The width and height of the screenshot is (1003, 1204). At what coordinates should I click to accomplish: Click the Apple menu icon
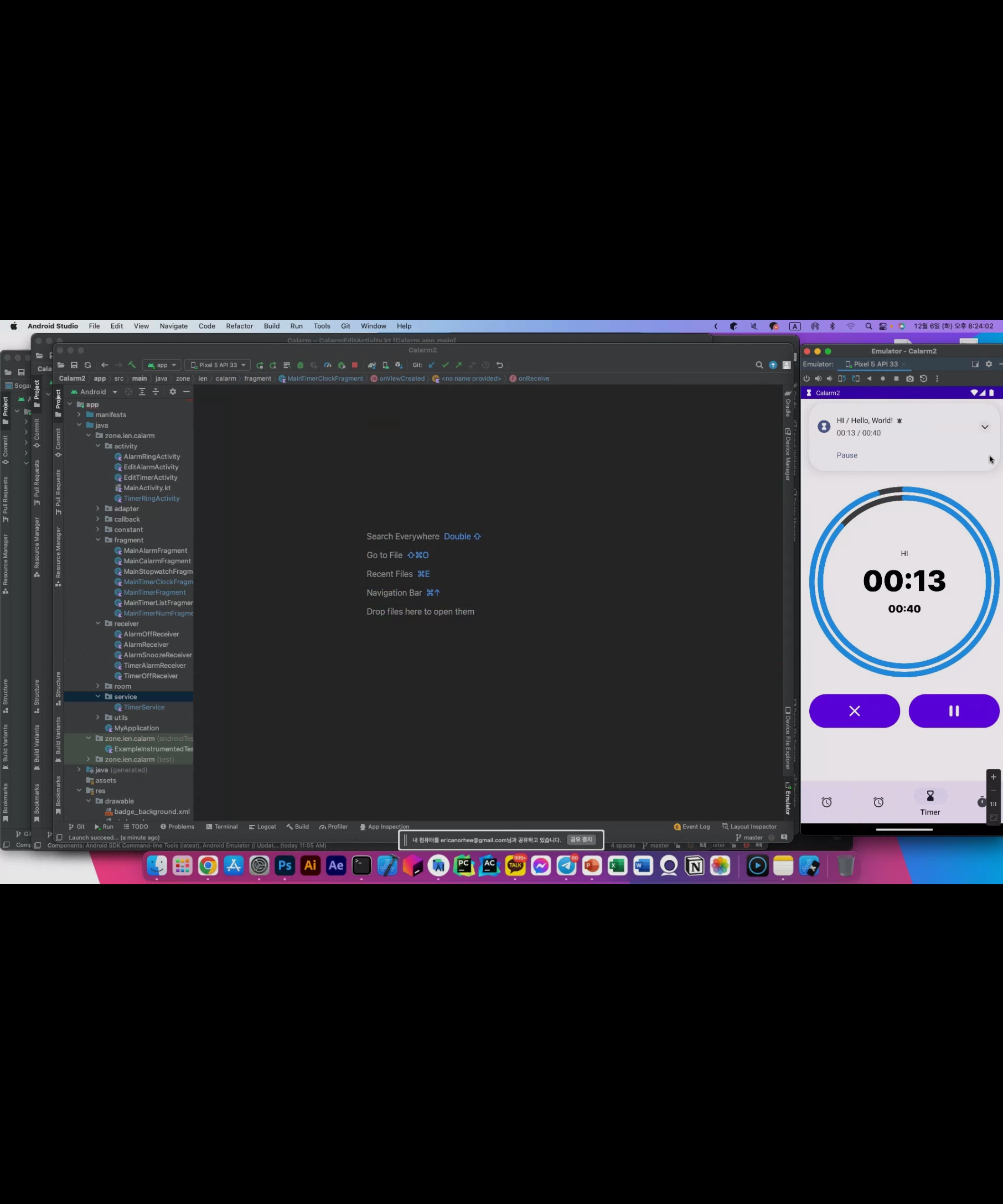(x=14, y=326)
